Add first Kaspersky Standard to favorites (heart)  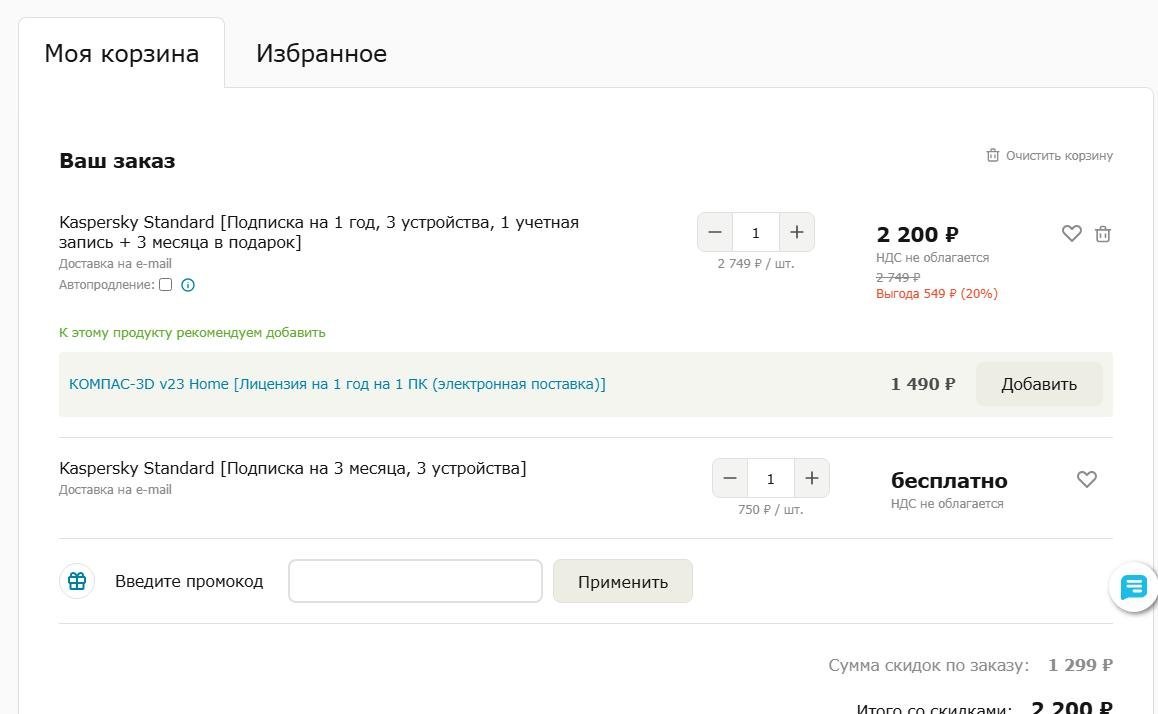pyautogui.click(x=1071, y=234)
